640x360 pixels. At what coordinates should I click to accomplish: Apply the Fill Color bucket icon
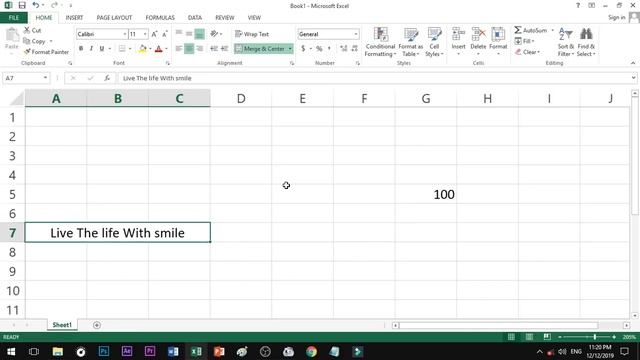tap(143, 49)
